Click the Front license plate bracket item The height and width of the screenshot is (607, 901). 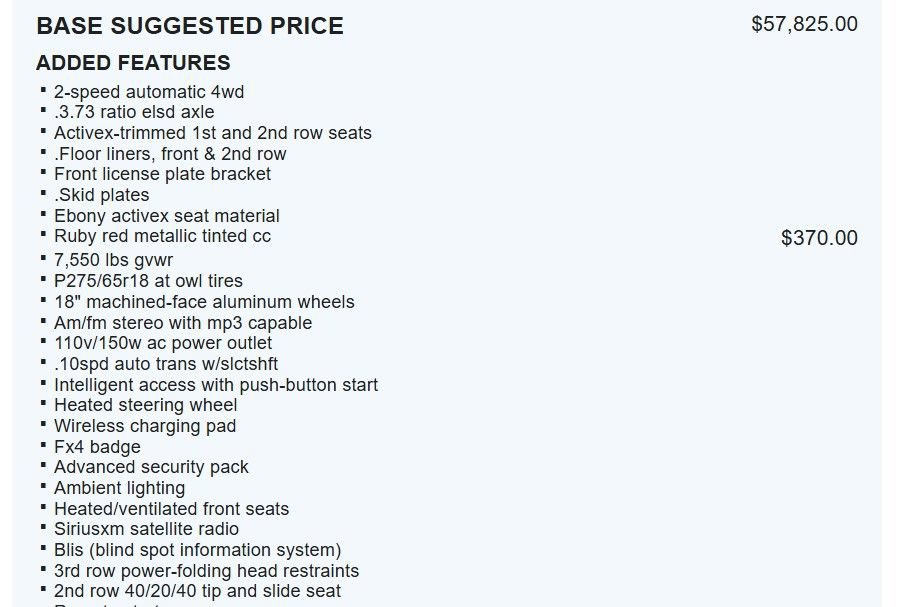point(162,174)
